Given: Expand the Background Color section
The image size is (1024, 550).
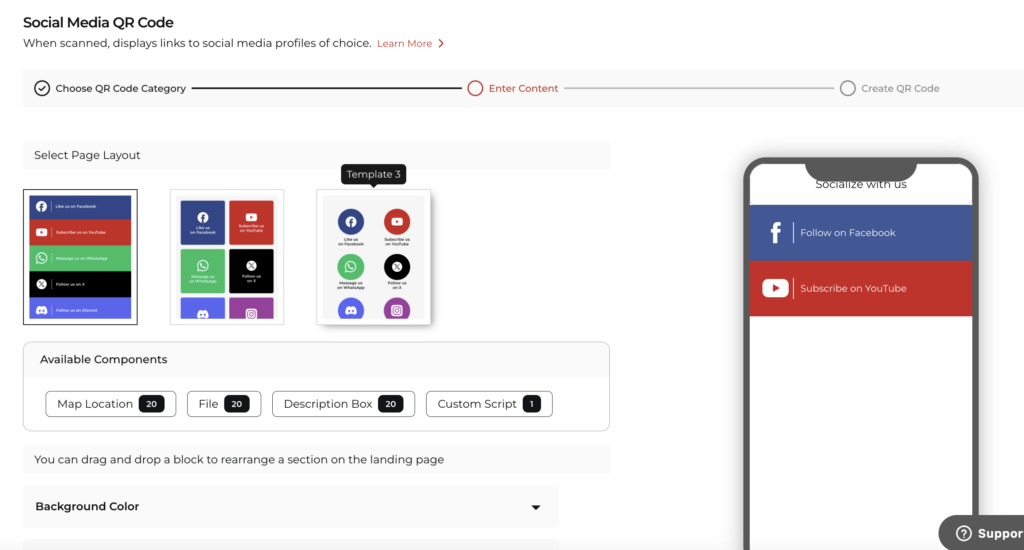Looking at the screenshot, I should [x=291, y=506].
